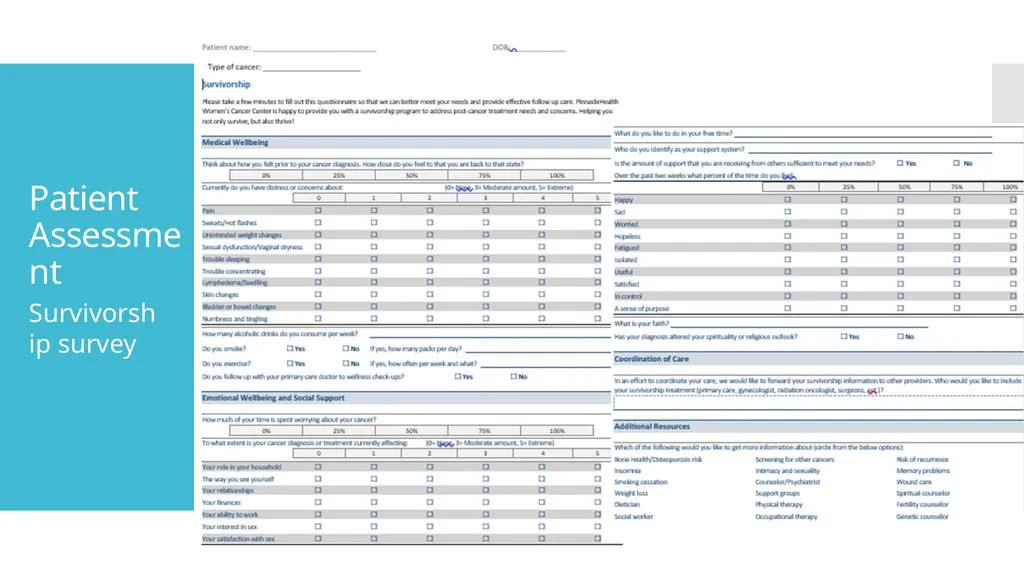Tick the Happy row checkbox under 0%
Viewport: 1024px width, 575px height.
pyautogui.click(x=788, y=200)
